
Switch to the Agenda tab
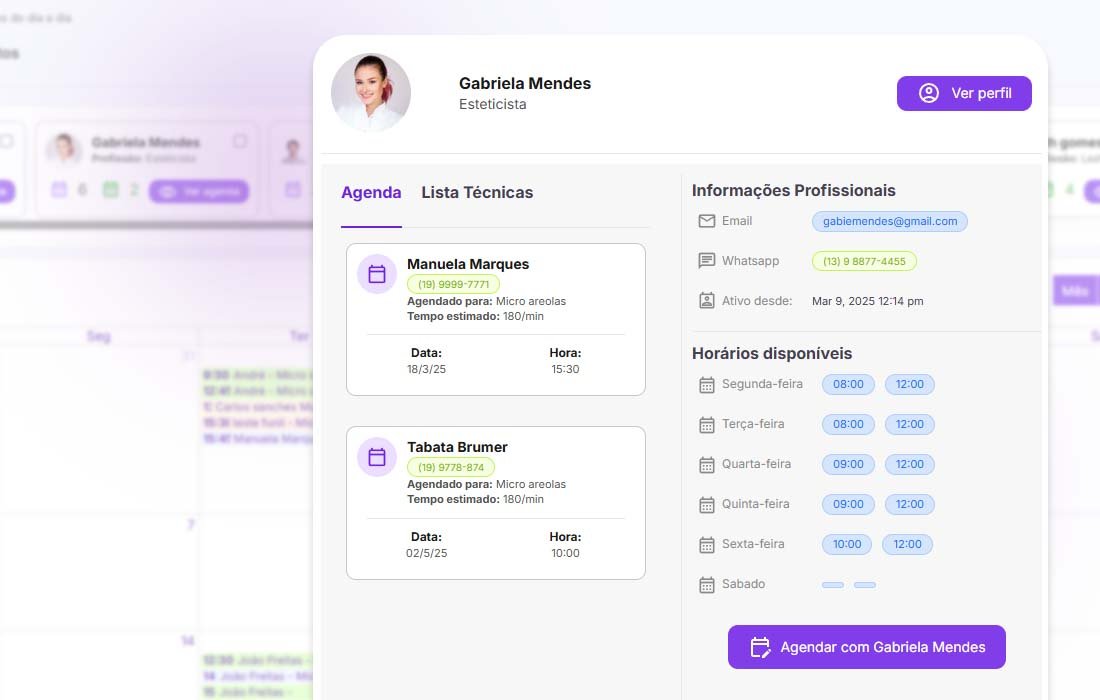[371, 192]
